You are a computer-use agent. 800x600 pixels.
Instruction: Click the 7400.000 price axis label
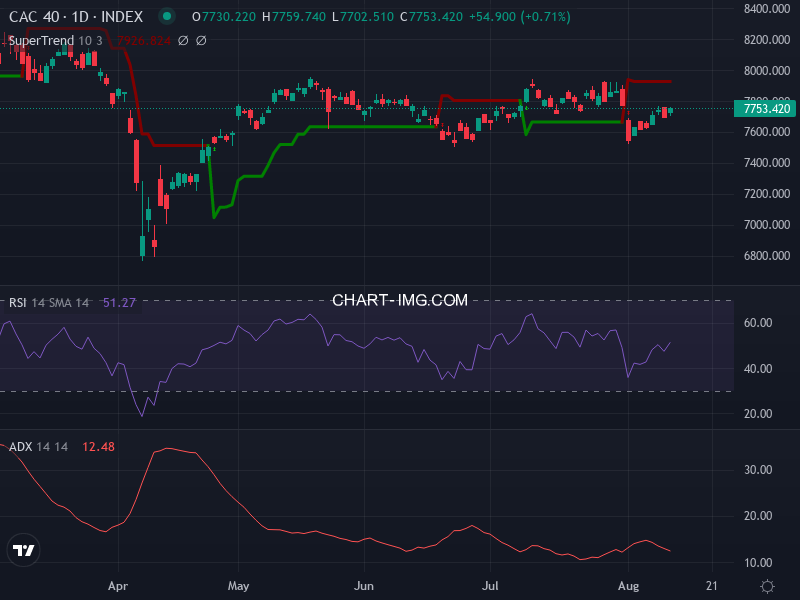point(767,163)
